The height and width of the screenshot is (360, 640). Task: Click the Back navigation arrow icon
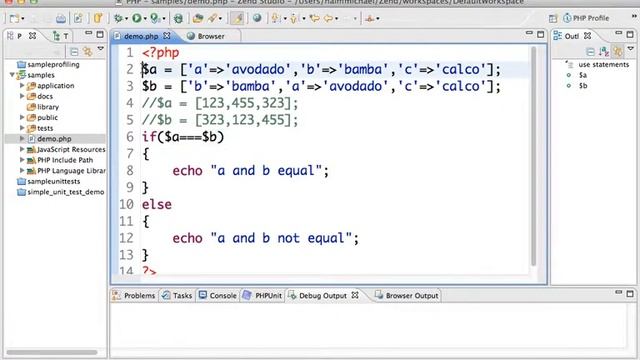pyautogui.click(x=328, y=18)
